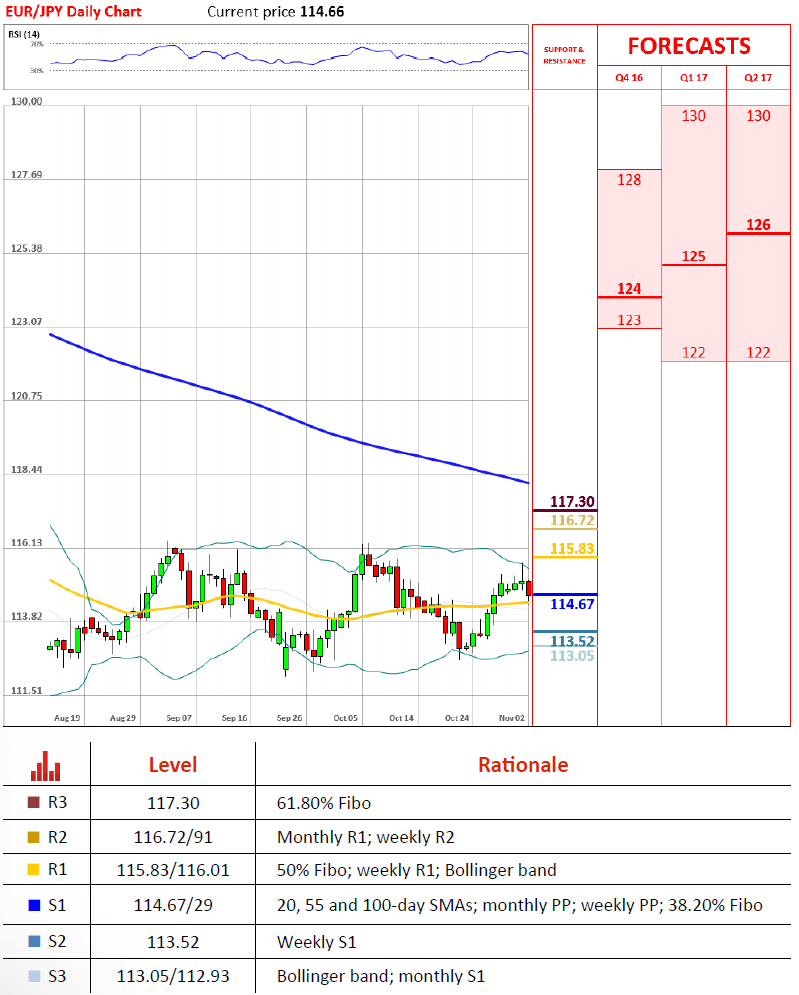Click the R2 gold color swatch

(x=34, y=837)
